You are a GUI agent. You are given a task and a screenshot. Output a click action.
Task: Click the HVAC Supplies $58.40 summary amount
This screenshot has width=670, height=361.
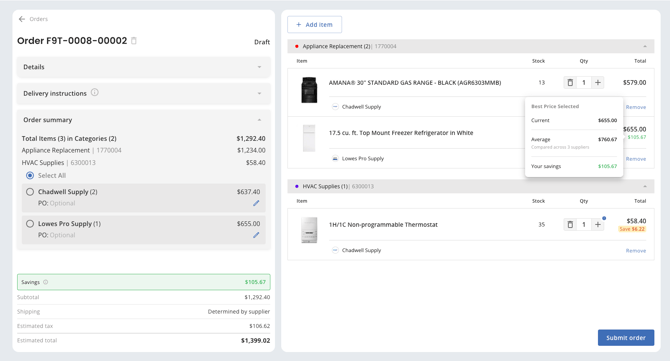pyautogui.click(x=256, y=163)
